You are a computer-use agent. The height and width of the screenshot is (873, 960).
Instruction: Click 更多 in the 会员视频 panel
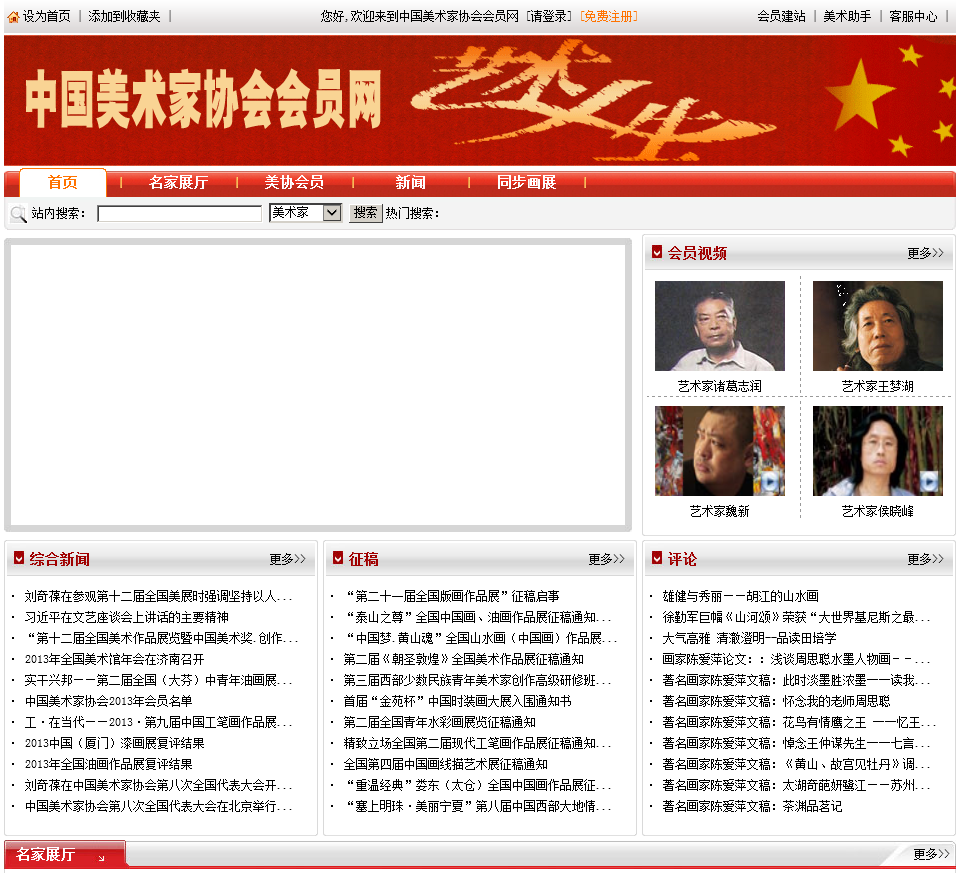click(925, 253)
